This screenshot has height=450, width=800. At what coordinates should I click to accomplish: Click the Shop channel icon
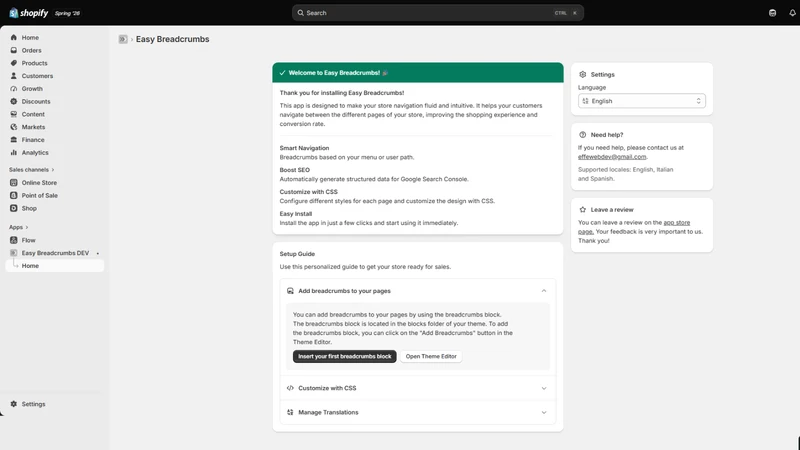click(x=14, y=208)
